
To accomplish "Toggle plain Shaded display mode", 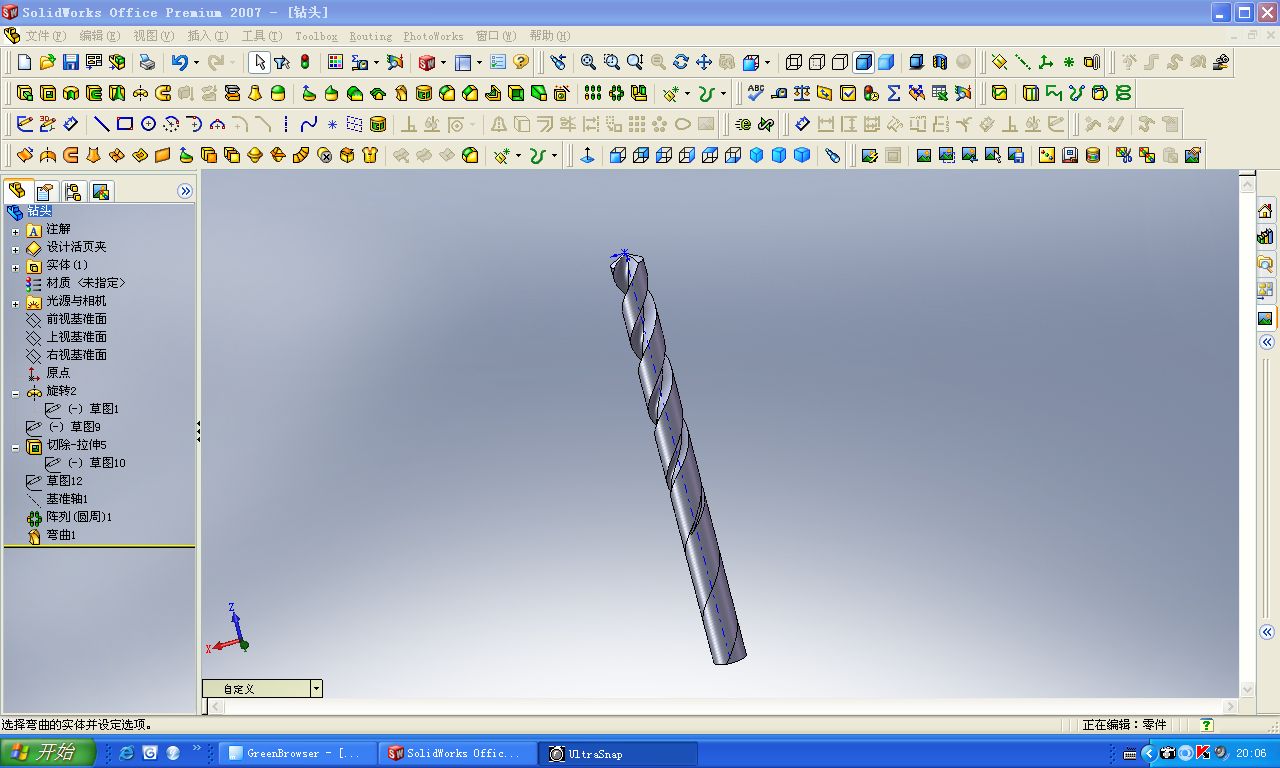I will click(886, 62).
